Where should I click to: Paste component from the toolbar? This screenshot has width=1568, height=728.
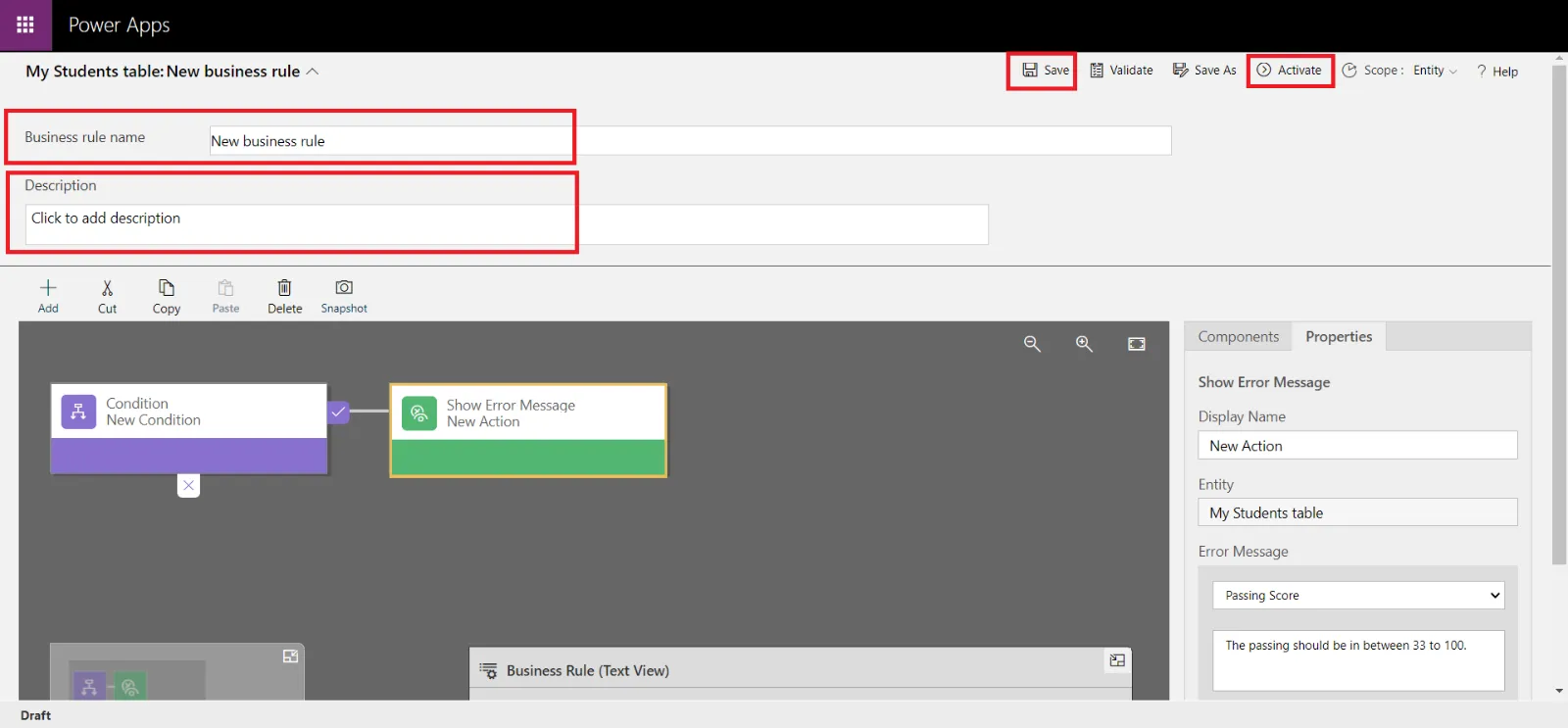225,296
